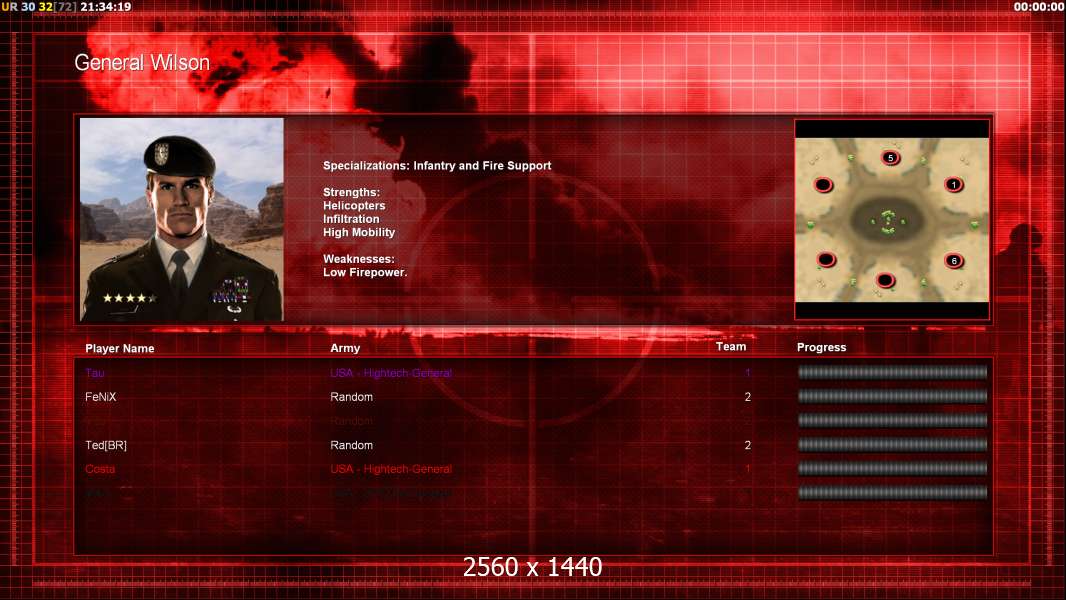Click Tau's loading progress bar
1066x600 pixels.
pyautogui.click(x=893, y=372)
